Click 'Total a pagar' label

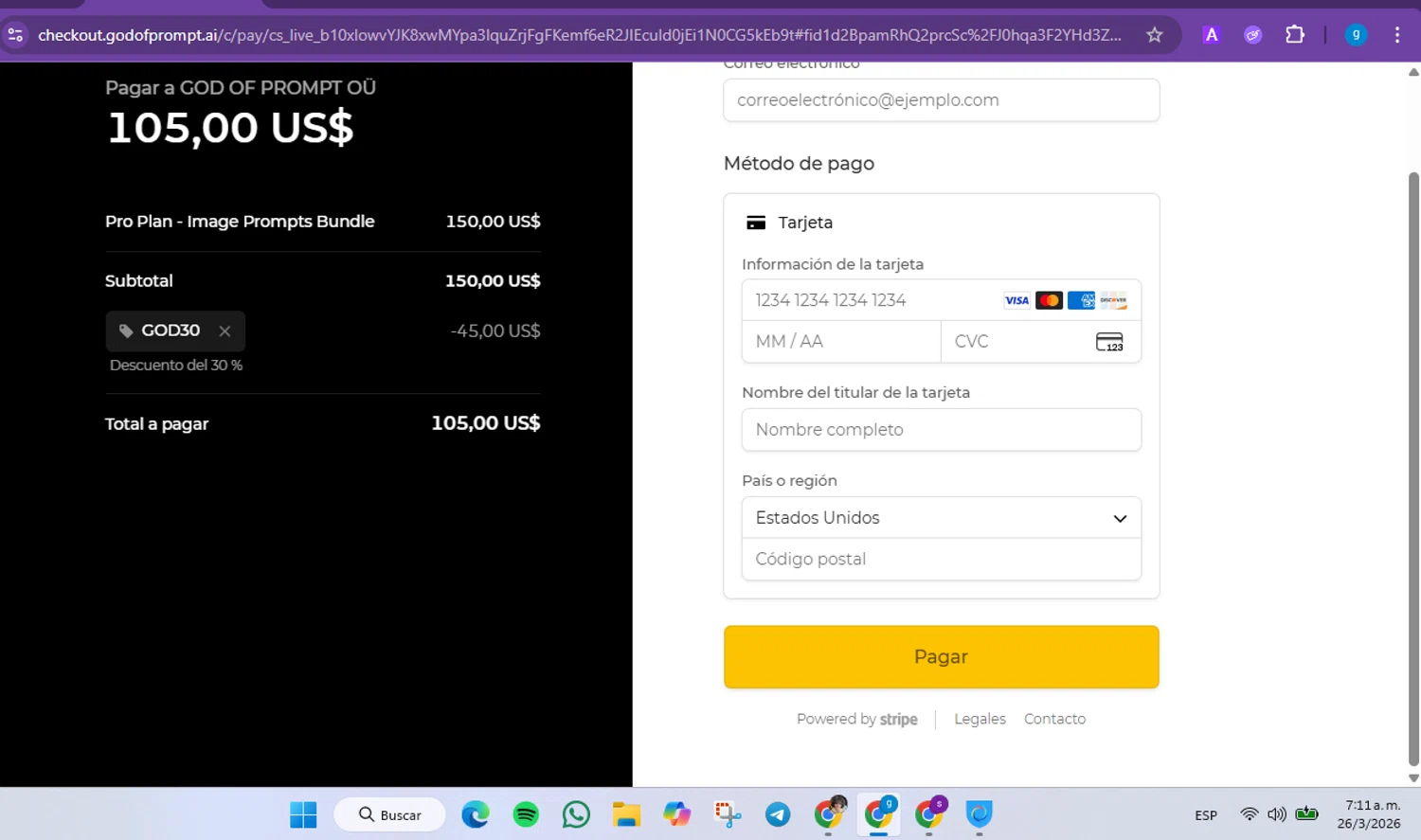157,424
